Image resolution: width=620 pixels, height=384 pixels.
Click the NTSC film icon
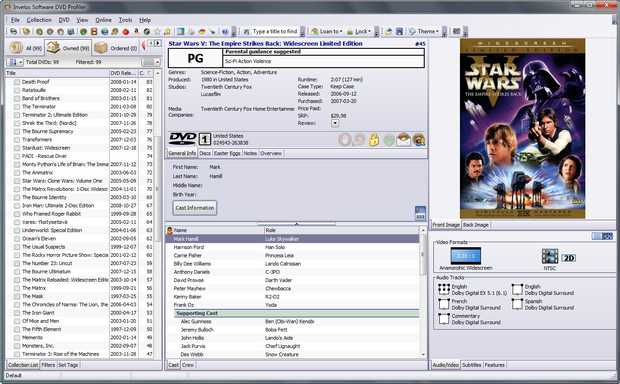pos(550,256)
